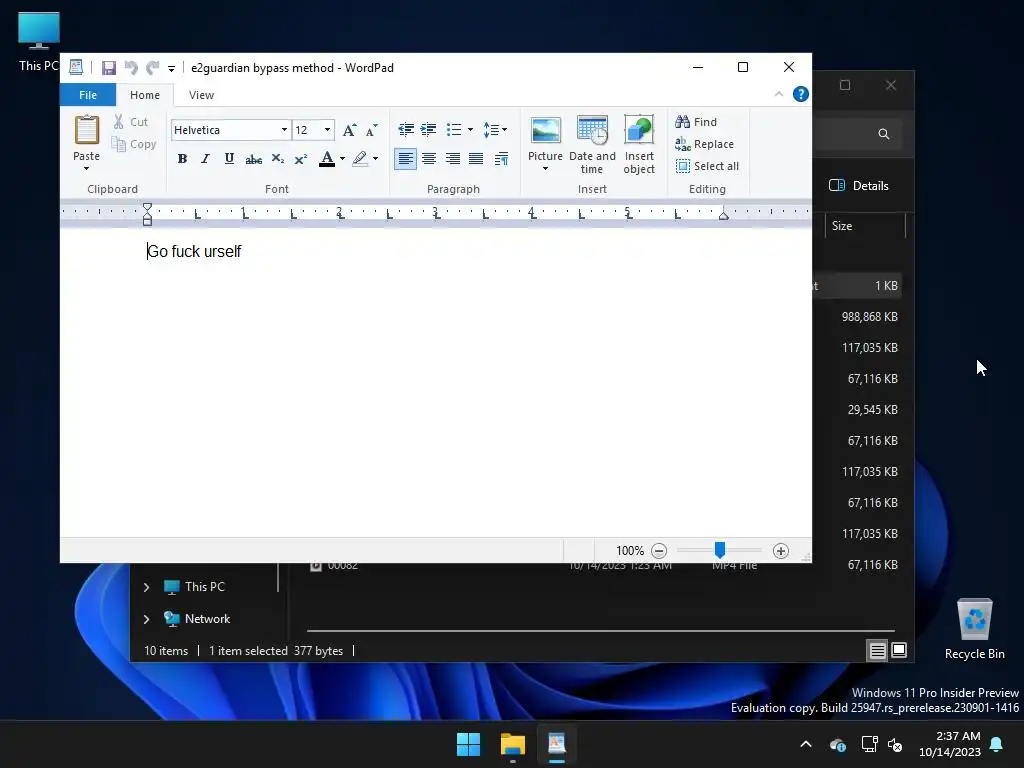Click the Copy button
This screenshot has width=1024, height=768.
134,144
